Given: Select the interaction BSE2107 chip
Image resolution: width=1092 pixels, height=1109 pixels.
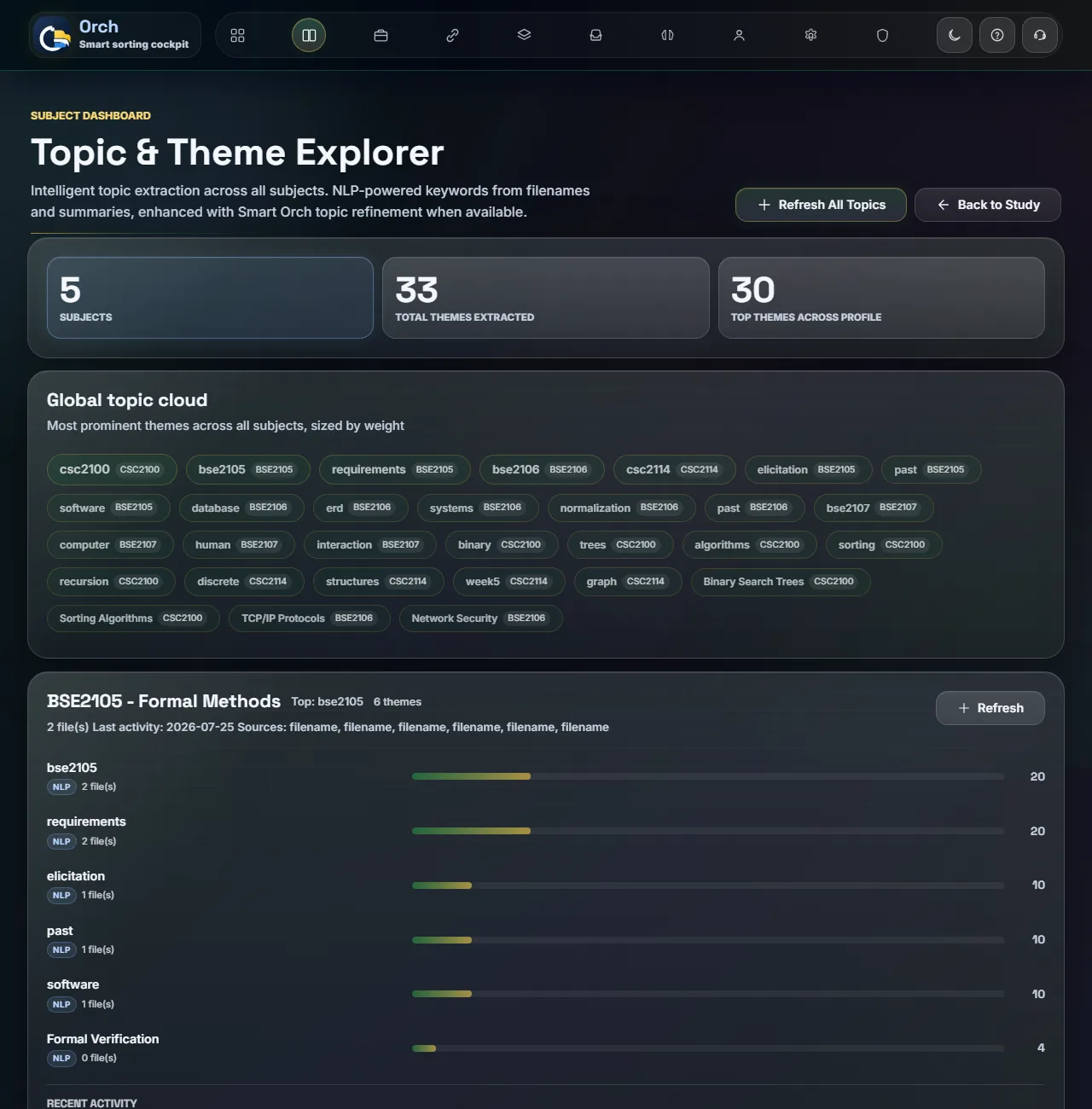Looking at the screenshot, I should click(370, 544).
